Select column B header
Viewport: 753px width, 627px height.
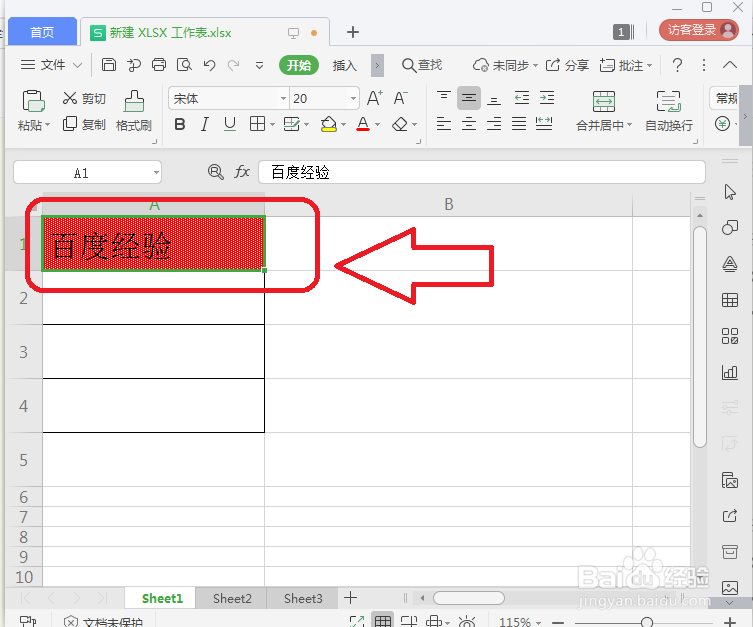[x=449, y=205]
